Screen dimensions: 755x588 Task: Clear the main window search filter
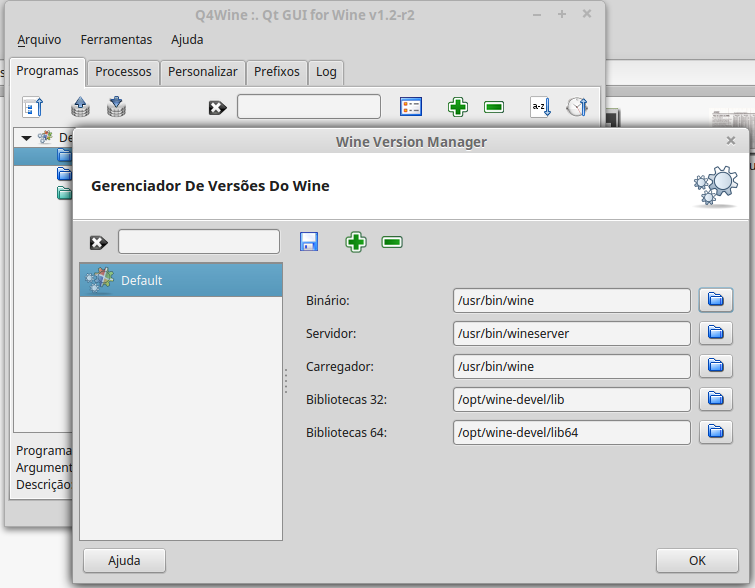(x=218, y=107)
